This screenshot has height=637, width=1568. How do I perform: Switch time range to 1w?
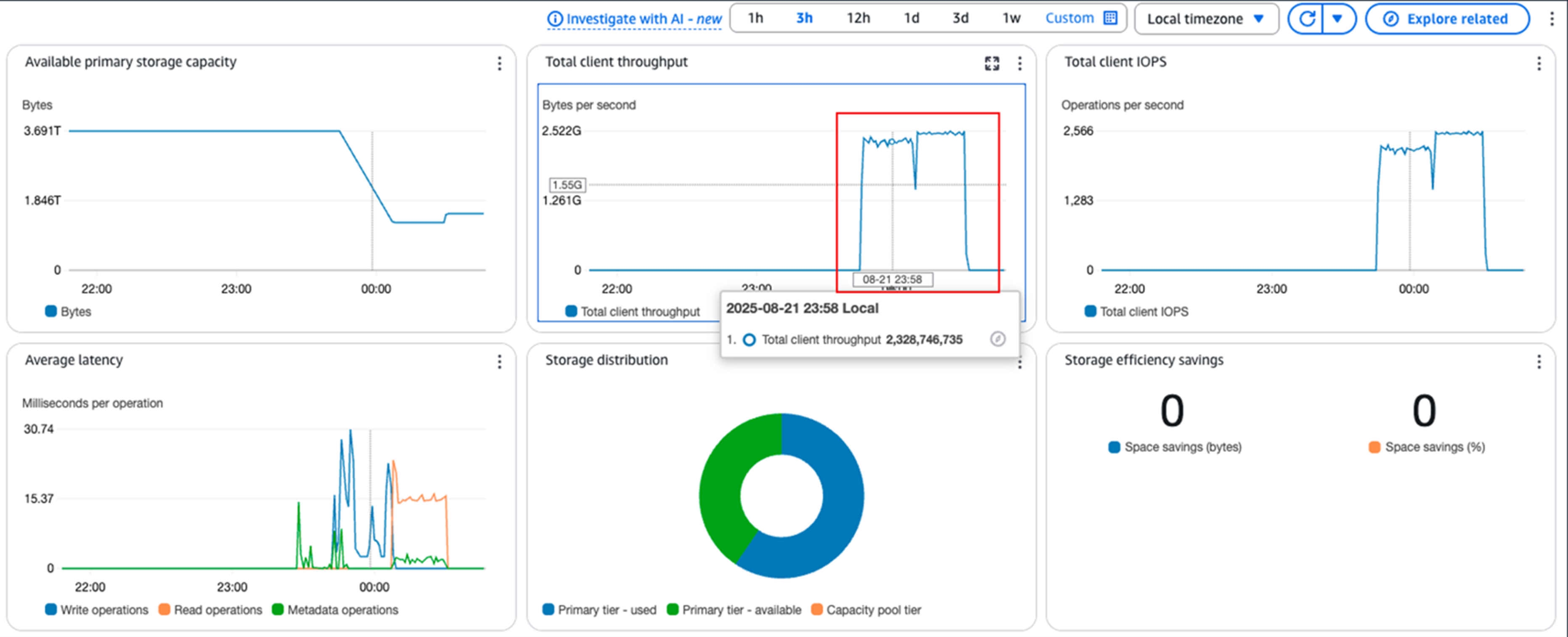pyautogui.click(x=1011, y=18)
